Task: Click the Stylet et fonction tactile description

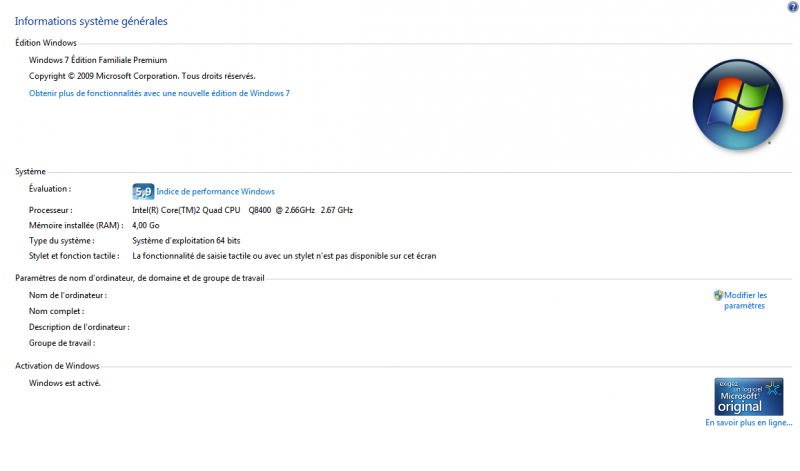Action: (x=284, y=256)
